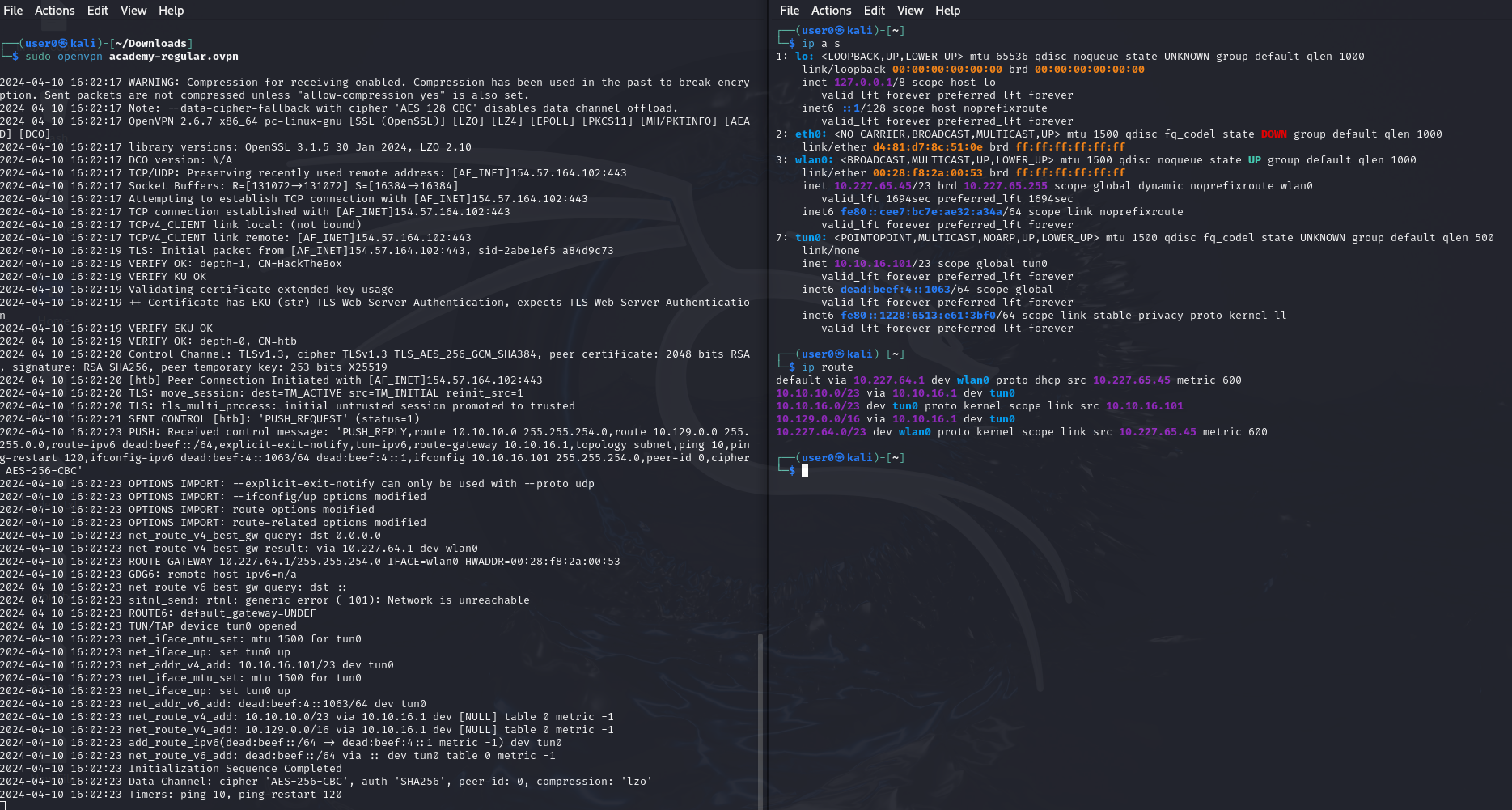Click IPv6 'fe80::1228:6513:e61:3bf0'
This screenshot has height=810, width=1512.
point(918,316)
